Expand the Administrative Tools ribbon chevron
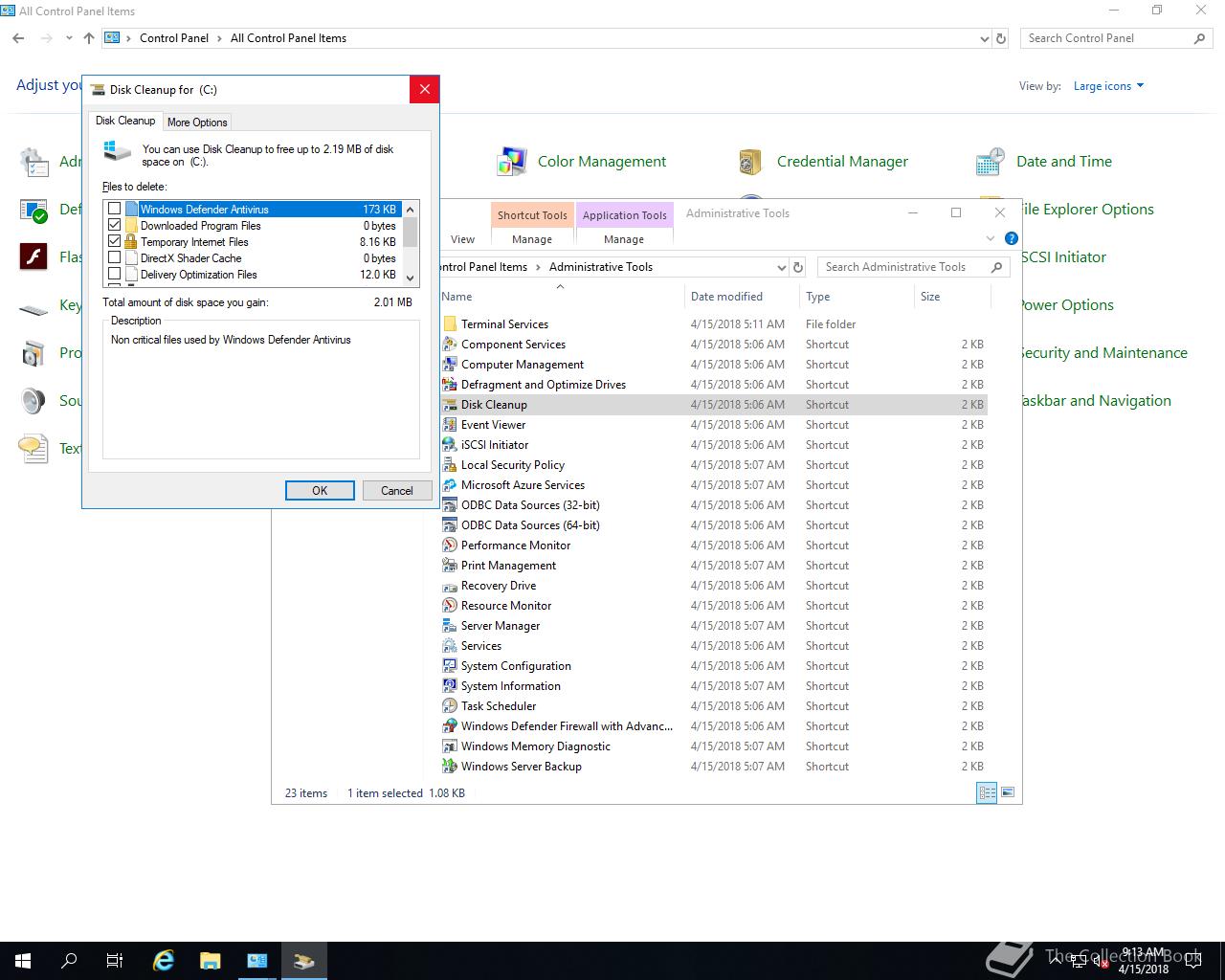The image size is (1225, 980). (x=991, y=238)
